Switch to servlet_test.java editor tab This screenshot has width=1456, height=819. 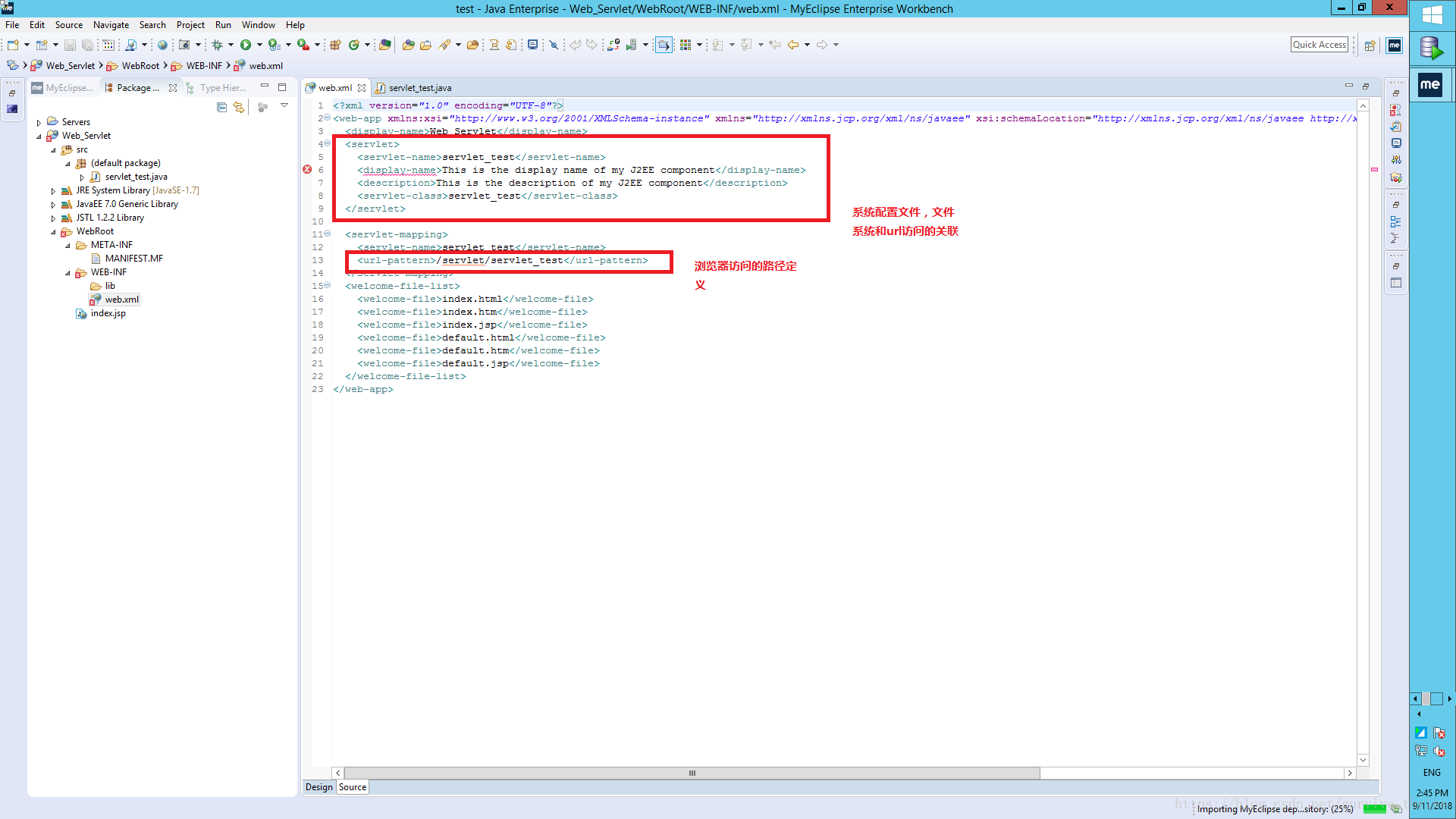tap(419, 88)
